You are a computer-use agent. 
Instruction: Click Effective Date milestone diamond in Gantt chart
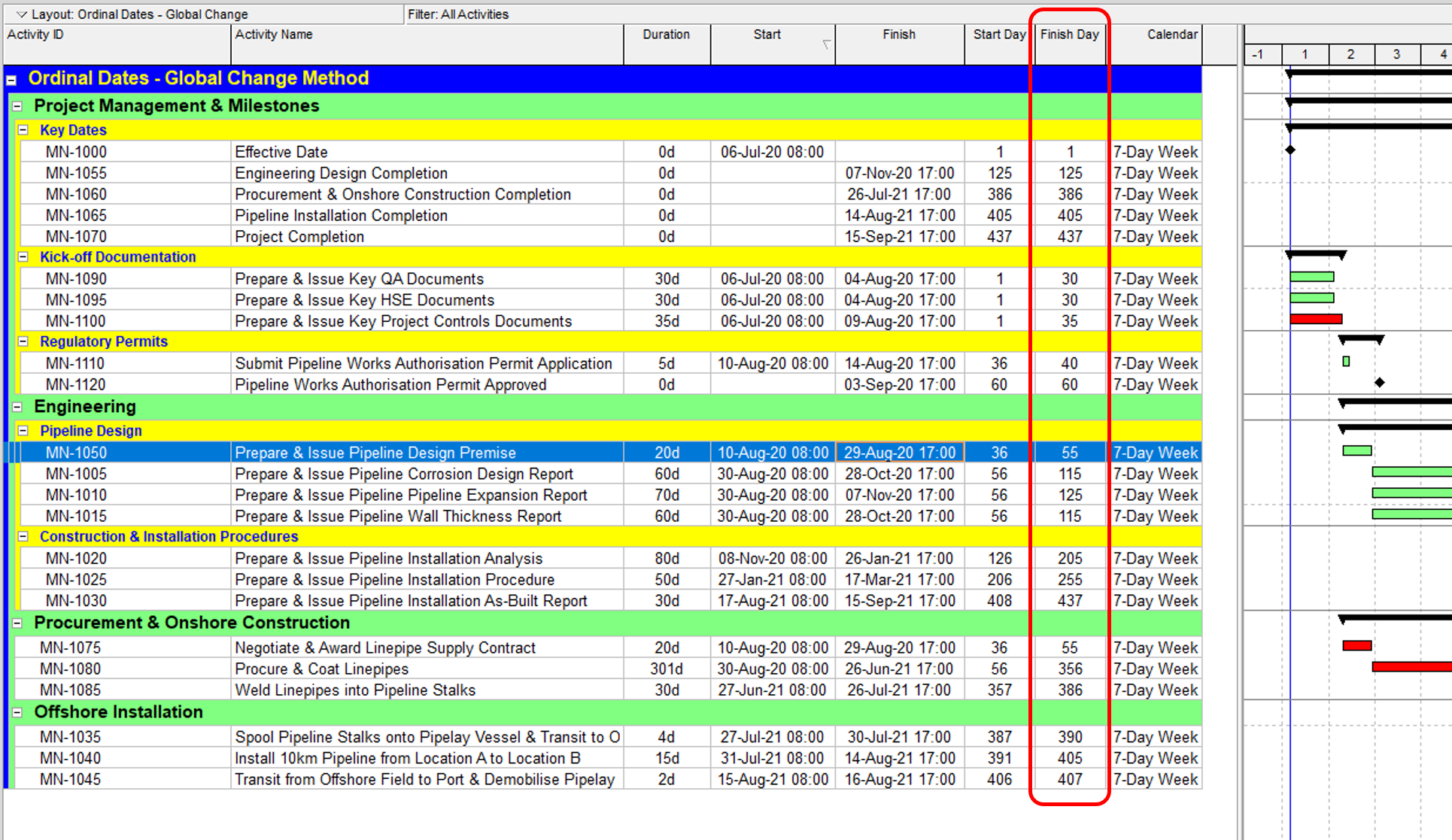pos(1290,150)
